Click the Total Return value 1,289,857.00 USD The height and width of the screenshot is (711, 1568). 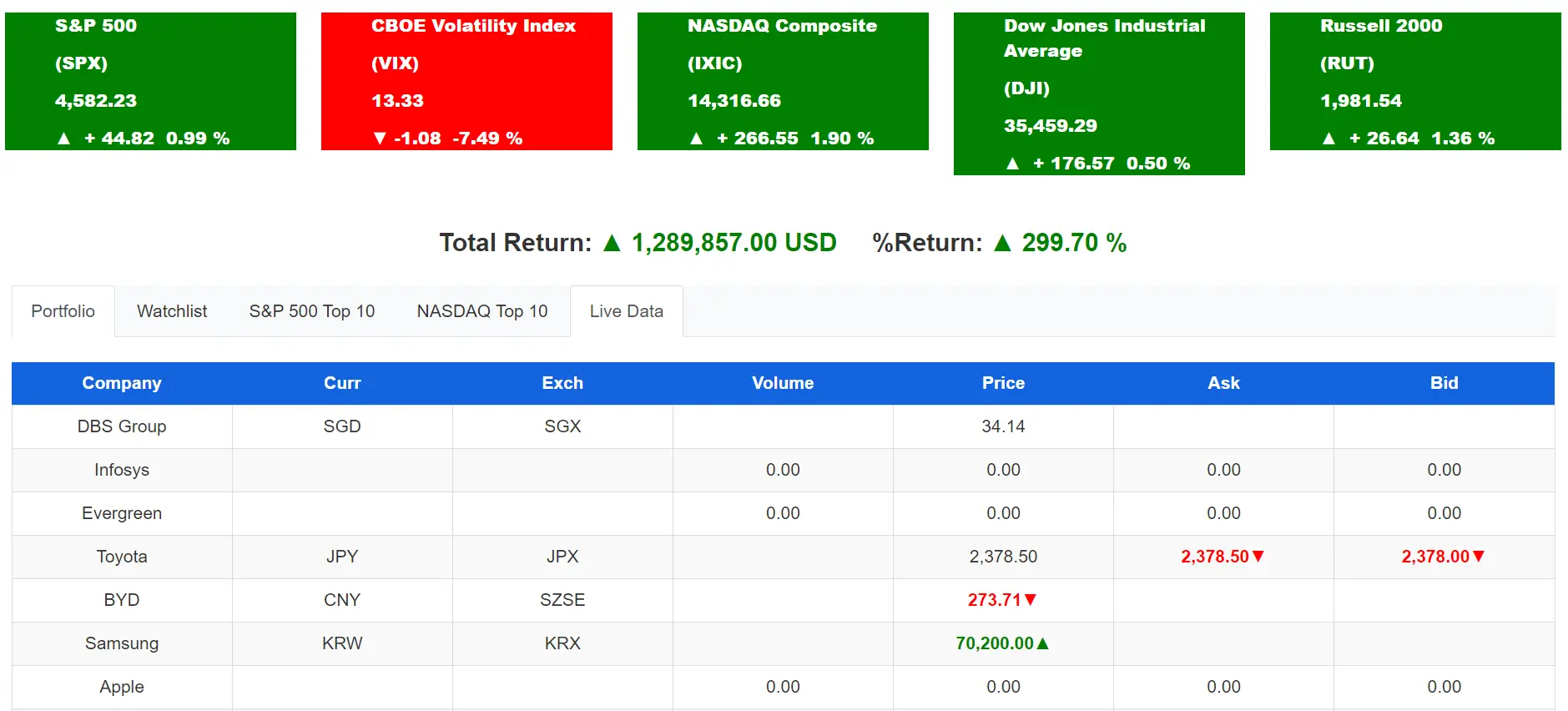[734, 243]
